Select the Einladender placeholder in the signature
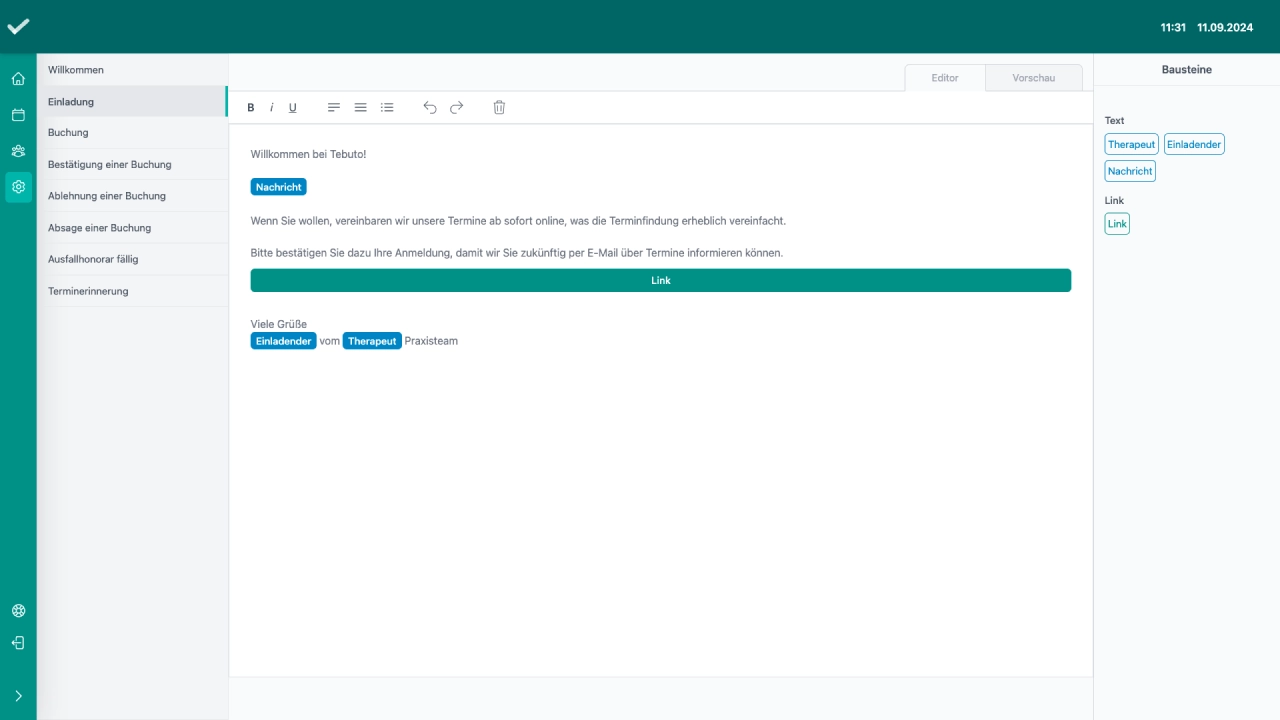The width and height of the screenshot is (1280, 720). pos(283,341)
